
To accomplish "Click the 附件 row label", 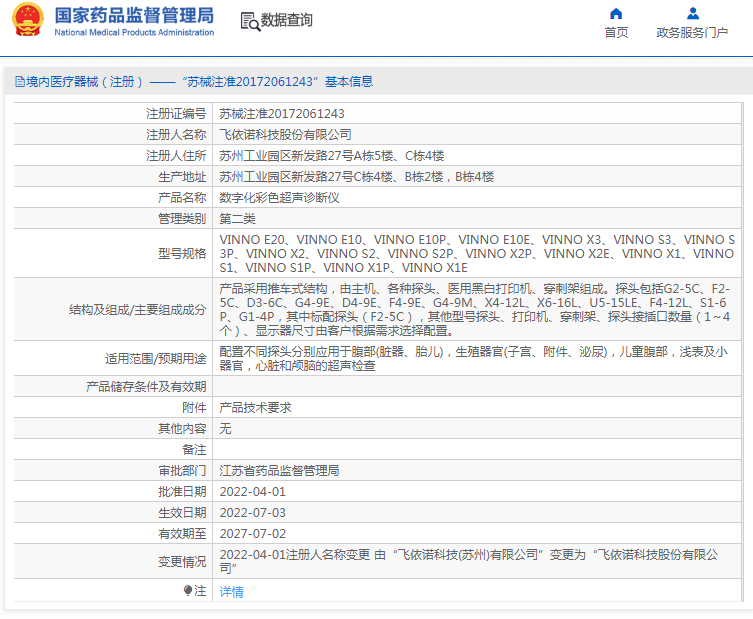I will click(x=194, y=408).
